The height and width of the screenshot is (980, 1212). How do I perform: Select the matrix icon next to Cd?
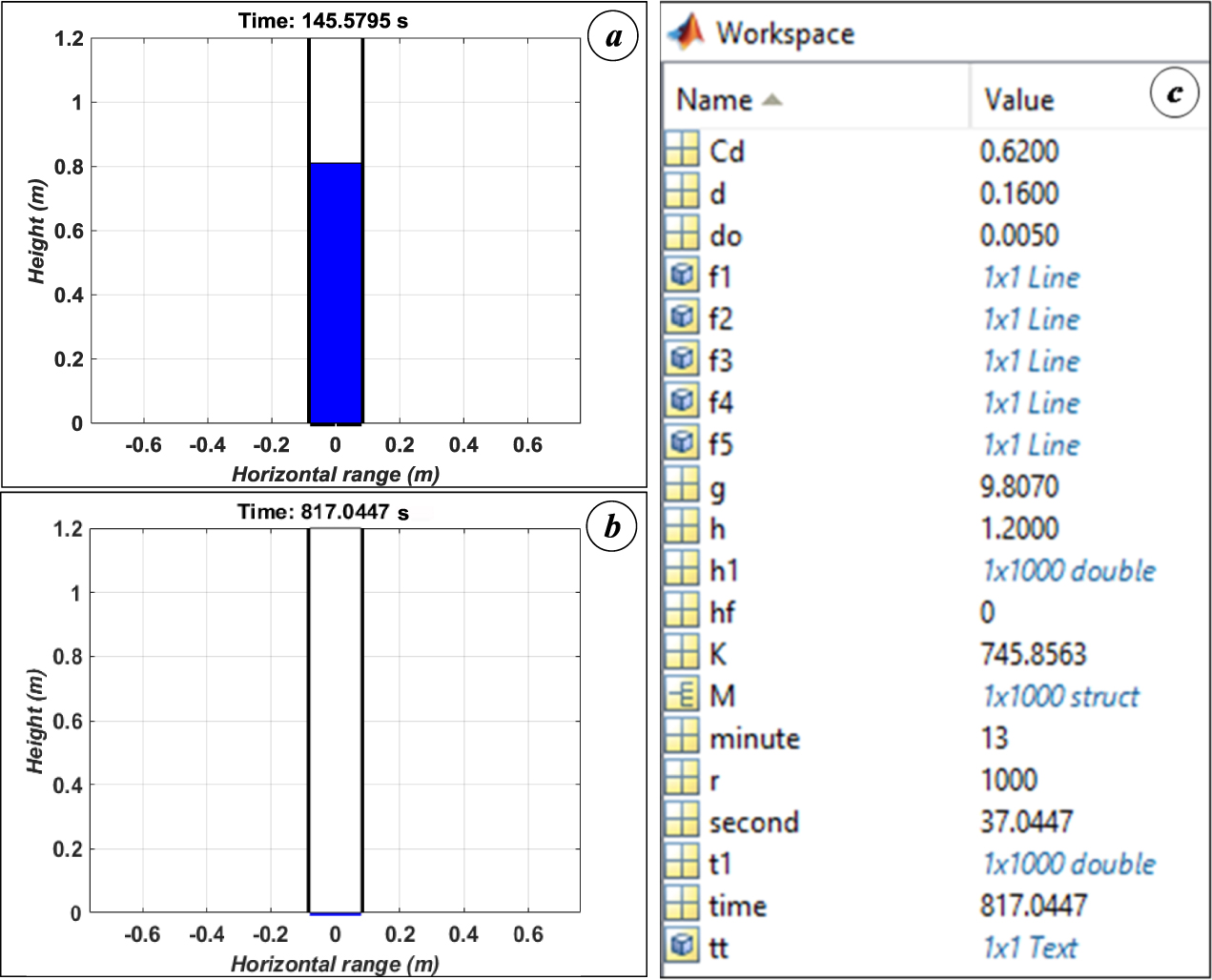click(x=683, y=152)
